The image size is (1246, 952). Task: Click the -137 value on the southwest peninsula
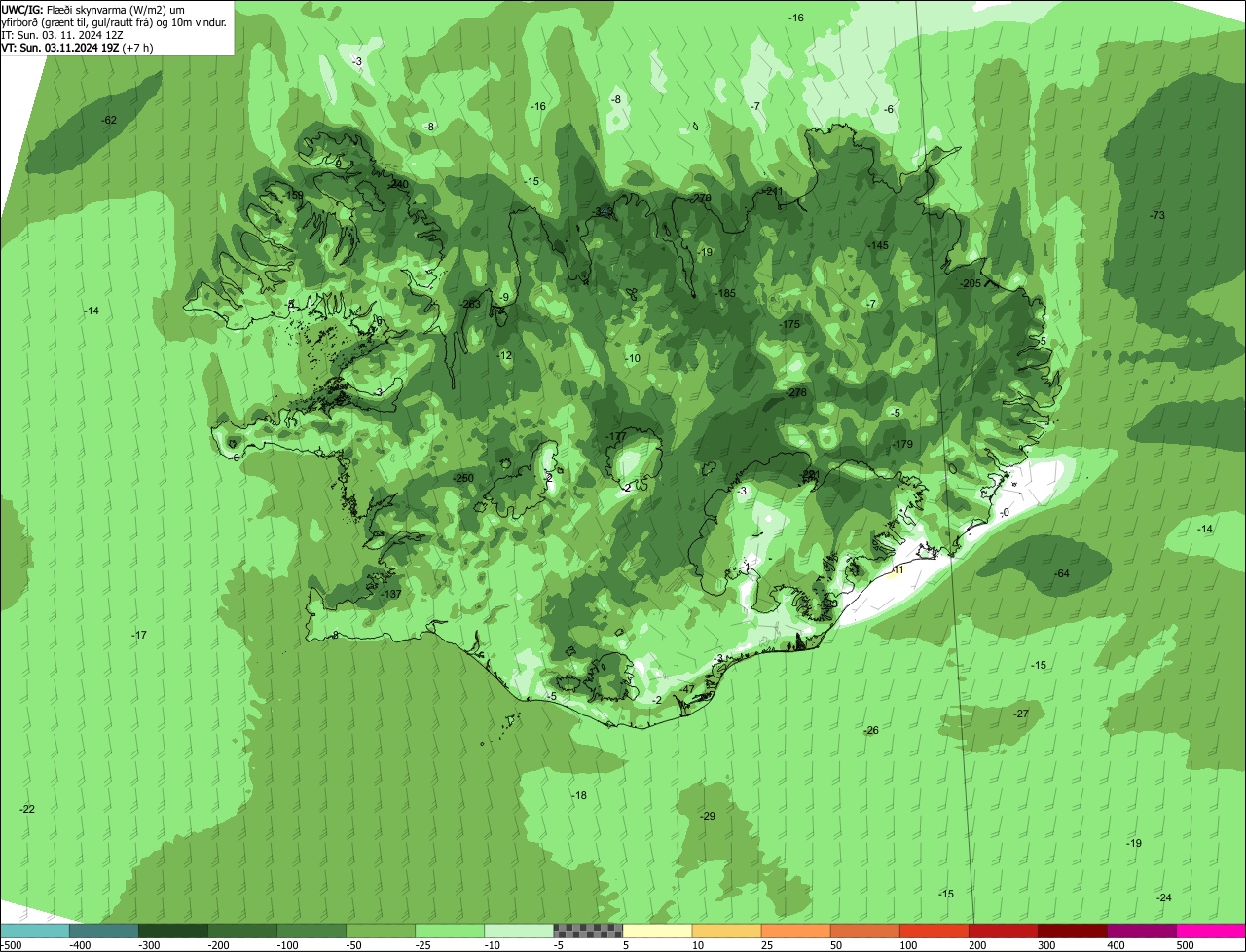(x=391, y=594)
